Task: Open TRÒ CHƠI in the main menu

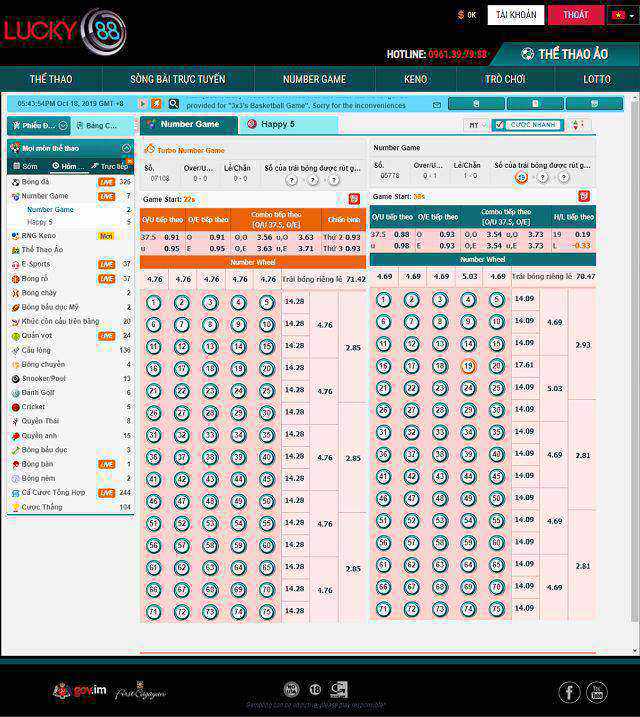Action: click(x=505, y=79)
